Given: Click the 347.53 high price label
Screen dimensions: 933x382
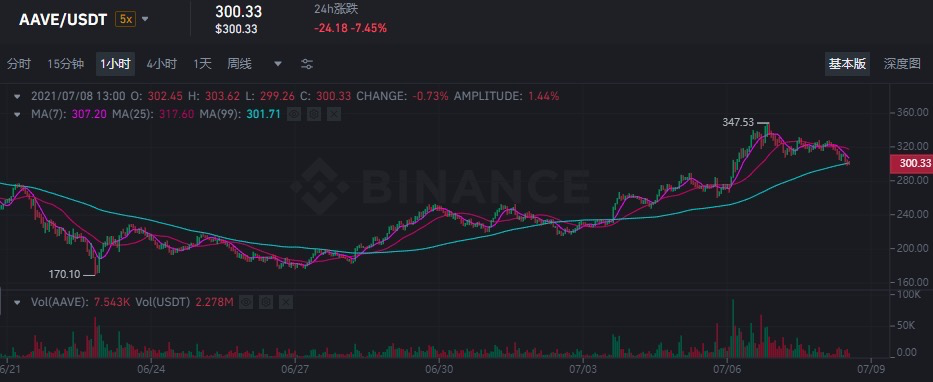Looking at the screenshot, I should coord(737,123).
